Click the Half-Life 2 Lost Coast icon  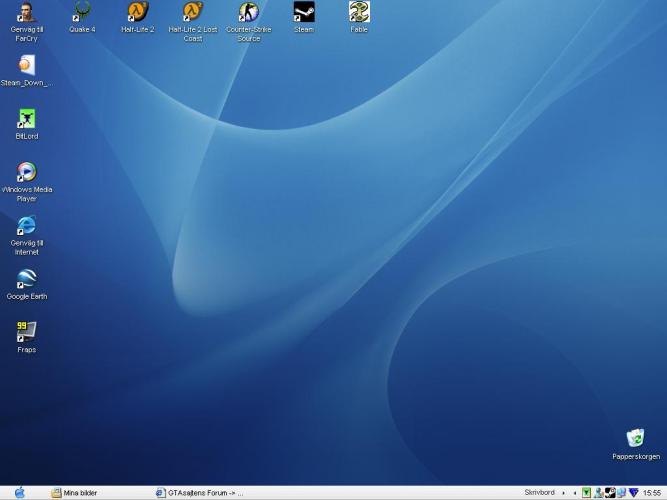coord(193,12)
